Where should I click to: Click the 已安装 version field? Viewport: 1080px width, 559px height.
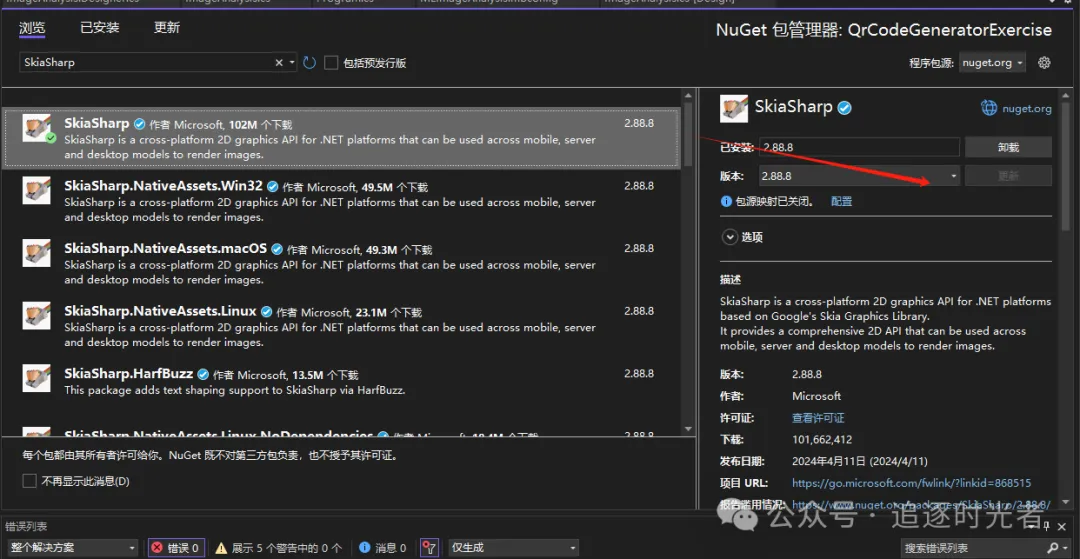coord(859,147)
